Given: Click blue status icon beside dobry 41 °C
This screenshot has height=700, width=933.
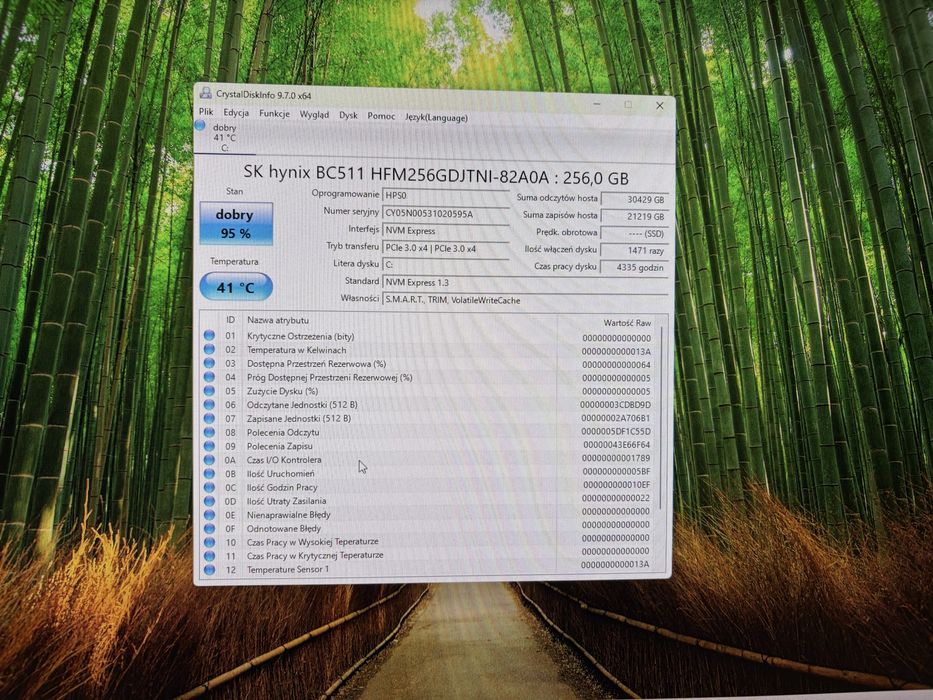Looking at the screenshot, I should (x=201, y=126).
